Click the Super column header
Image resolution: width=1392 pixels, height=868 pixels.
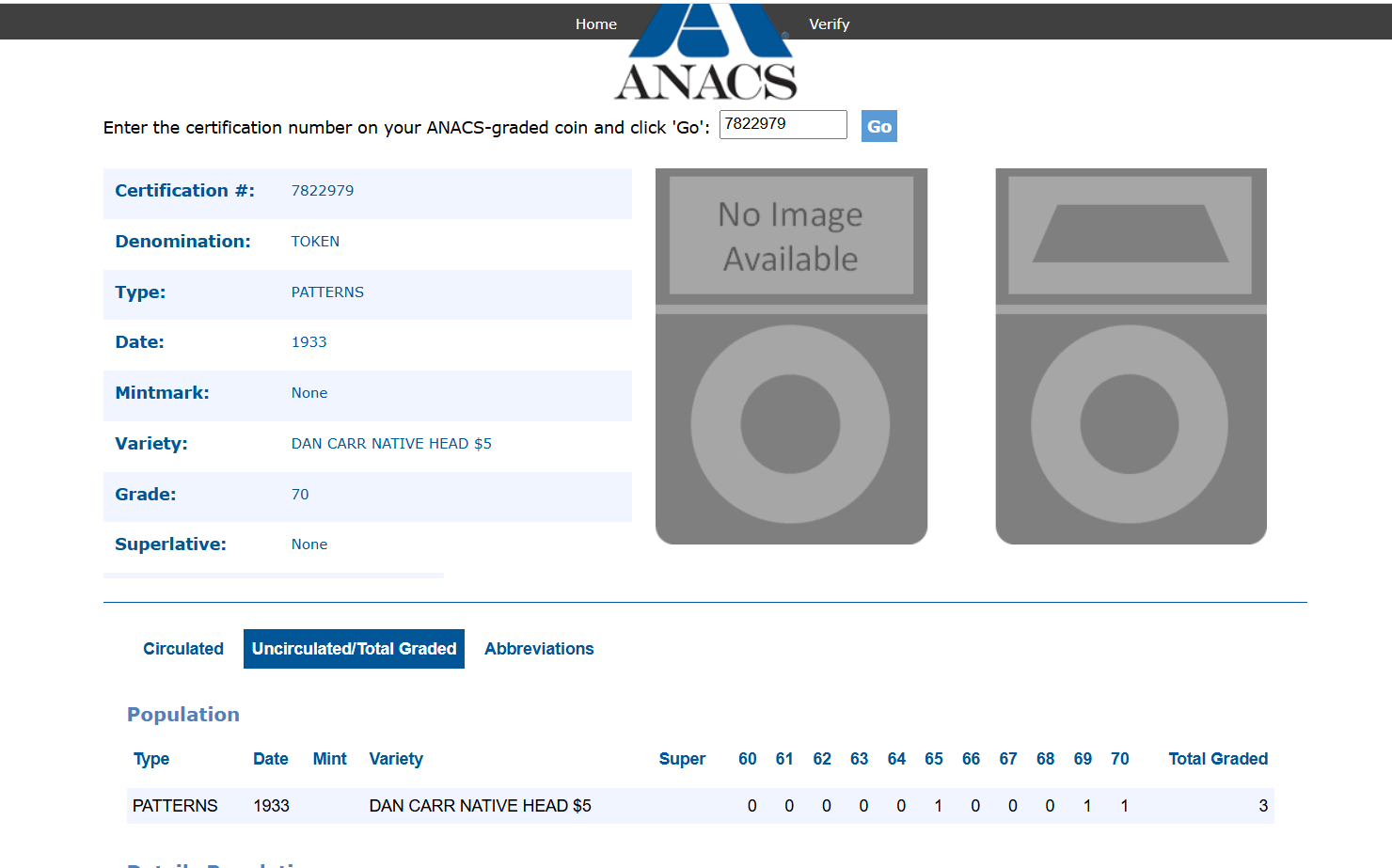tap(682, 759)
